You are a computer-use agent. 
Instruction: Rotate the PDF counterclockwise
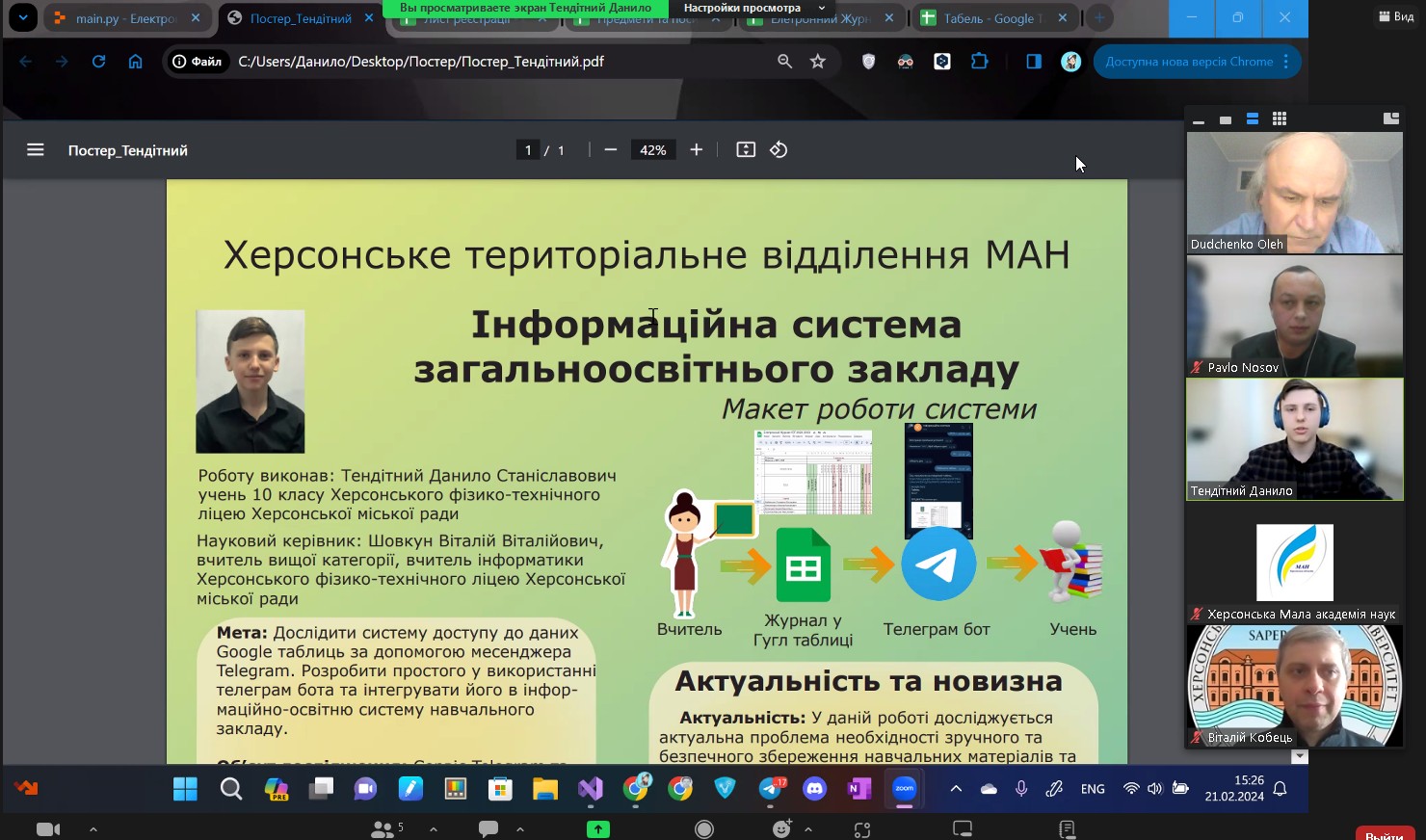click(x=779, y=150)
